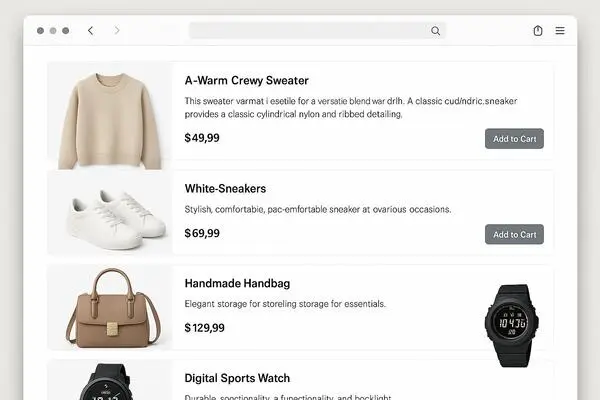Click the third window dot
The image size is (600, 400).
pyautogui.click(x=65, y=31)
